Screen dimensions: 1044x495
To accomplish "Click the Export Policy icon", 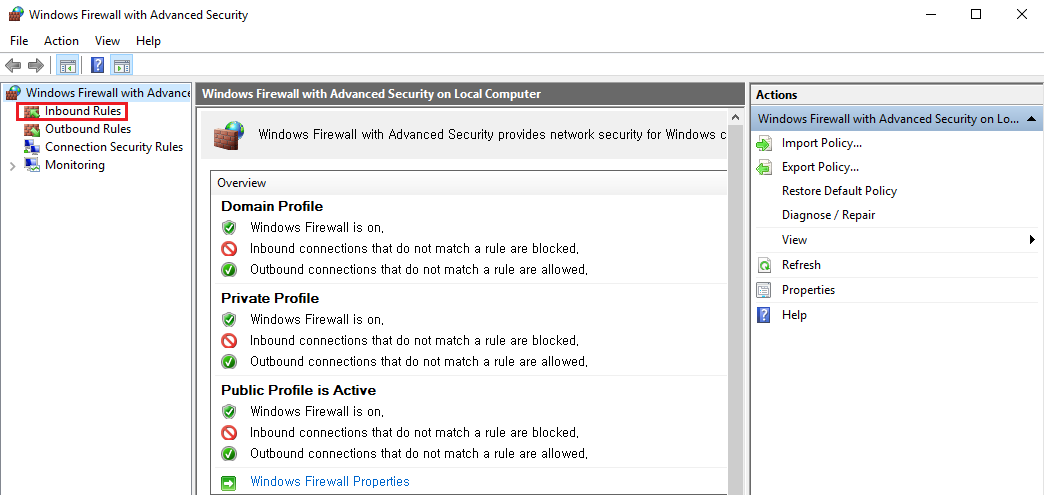I will [765, 167].
